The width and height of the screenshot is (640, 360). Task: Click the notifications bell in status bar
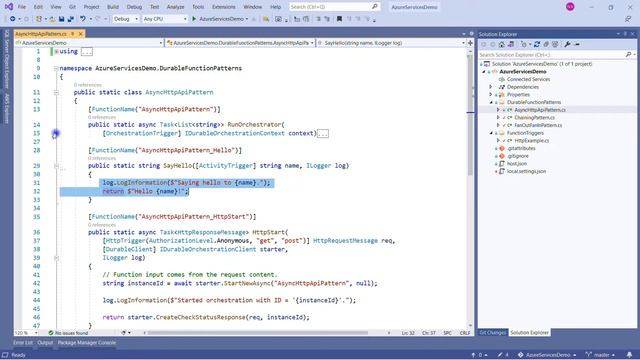coord(629,355)
